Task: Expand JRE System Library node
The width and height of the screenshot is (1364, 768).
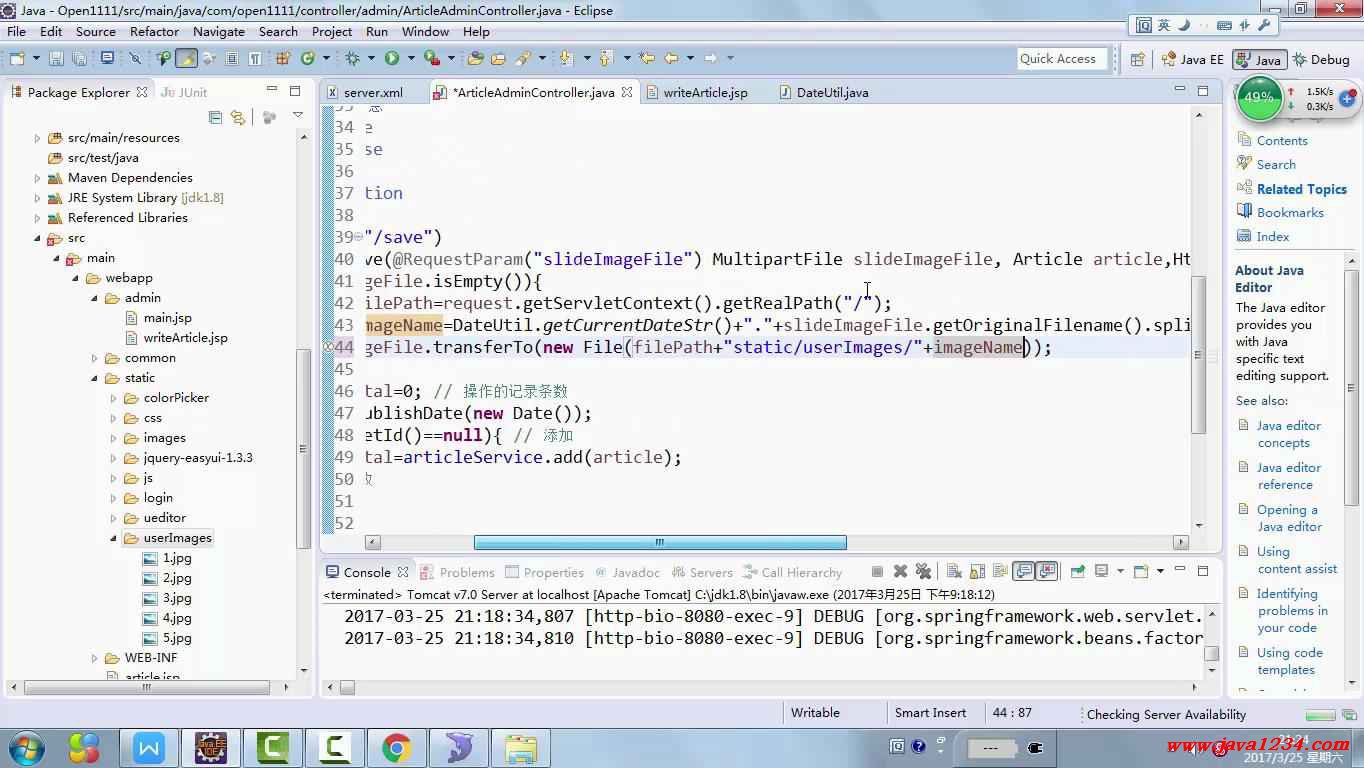Action: [x=38, y=198]
